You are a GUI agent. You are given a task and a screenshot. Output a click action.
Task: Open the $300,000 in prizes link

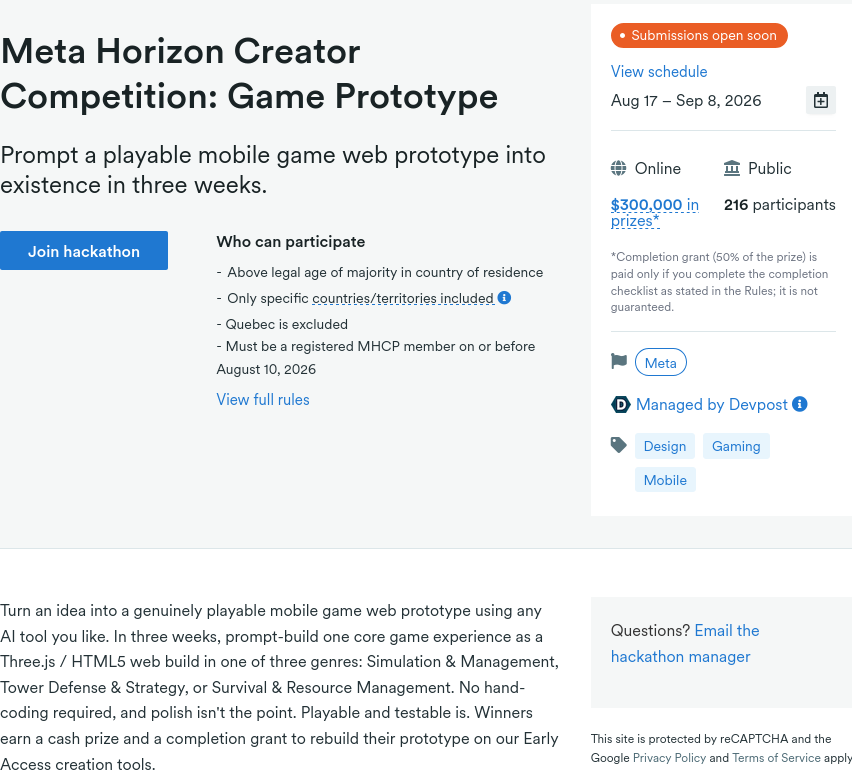pos(655,212)
